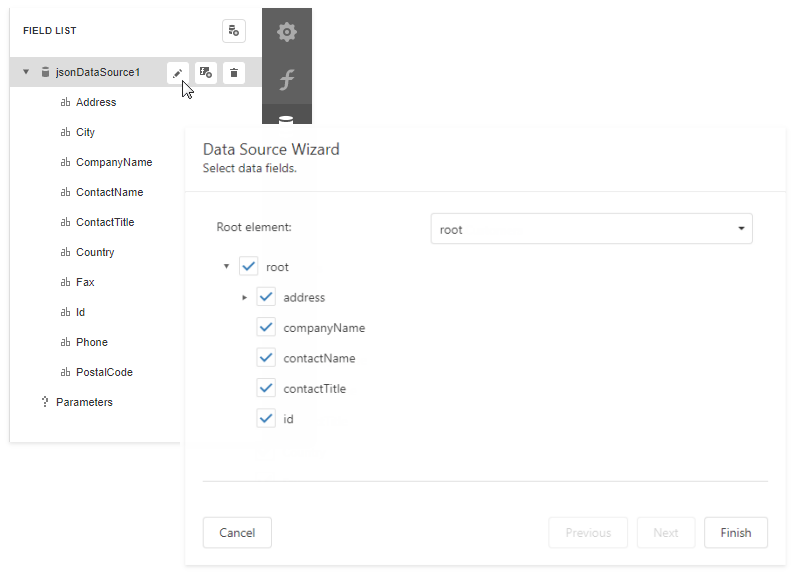Click the ab icon beside ContactName field

(65, 192)
